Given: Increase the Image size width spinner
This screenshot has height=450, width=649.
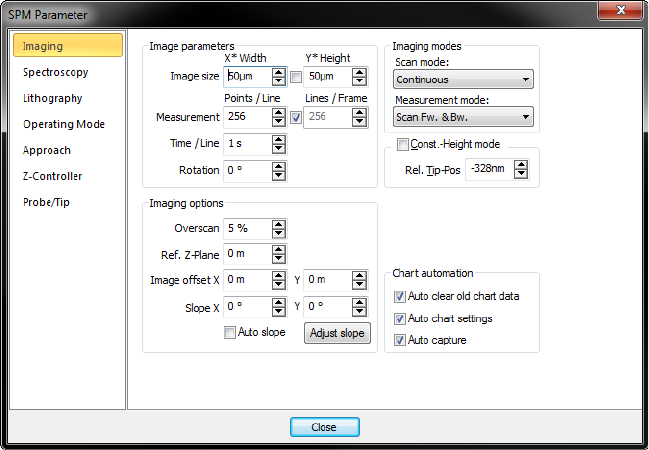Looking at the screenshot, I should pos(278,71).
